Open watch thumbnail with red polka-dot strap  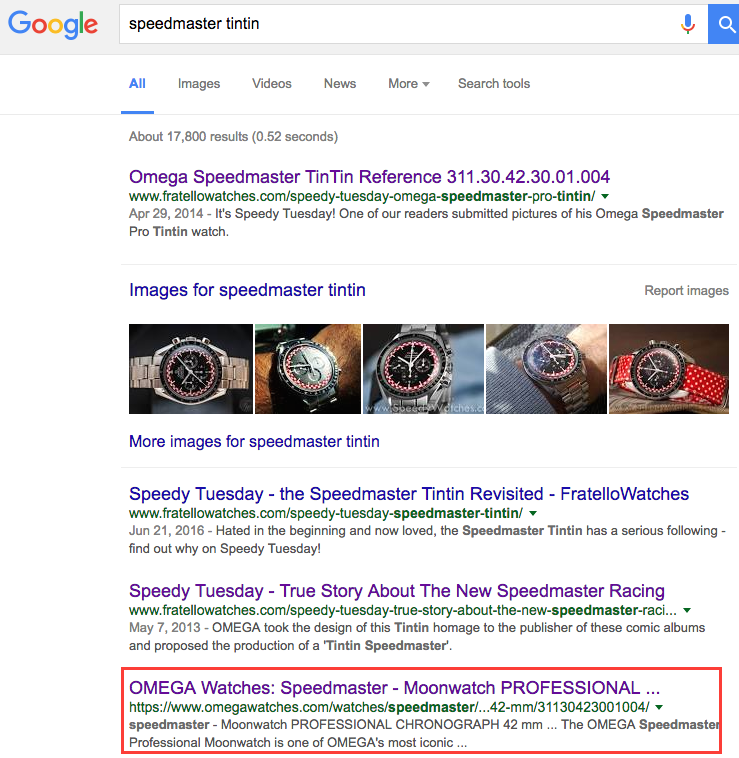665,369
